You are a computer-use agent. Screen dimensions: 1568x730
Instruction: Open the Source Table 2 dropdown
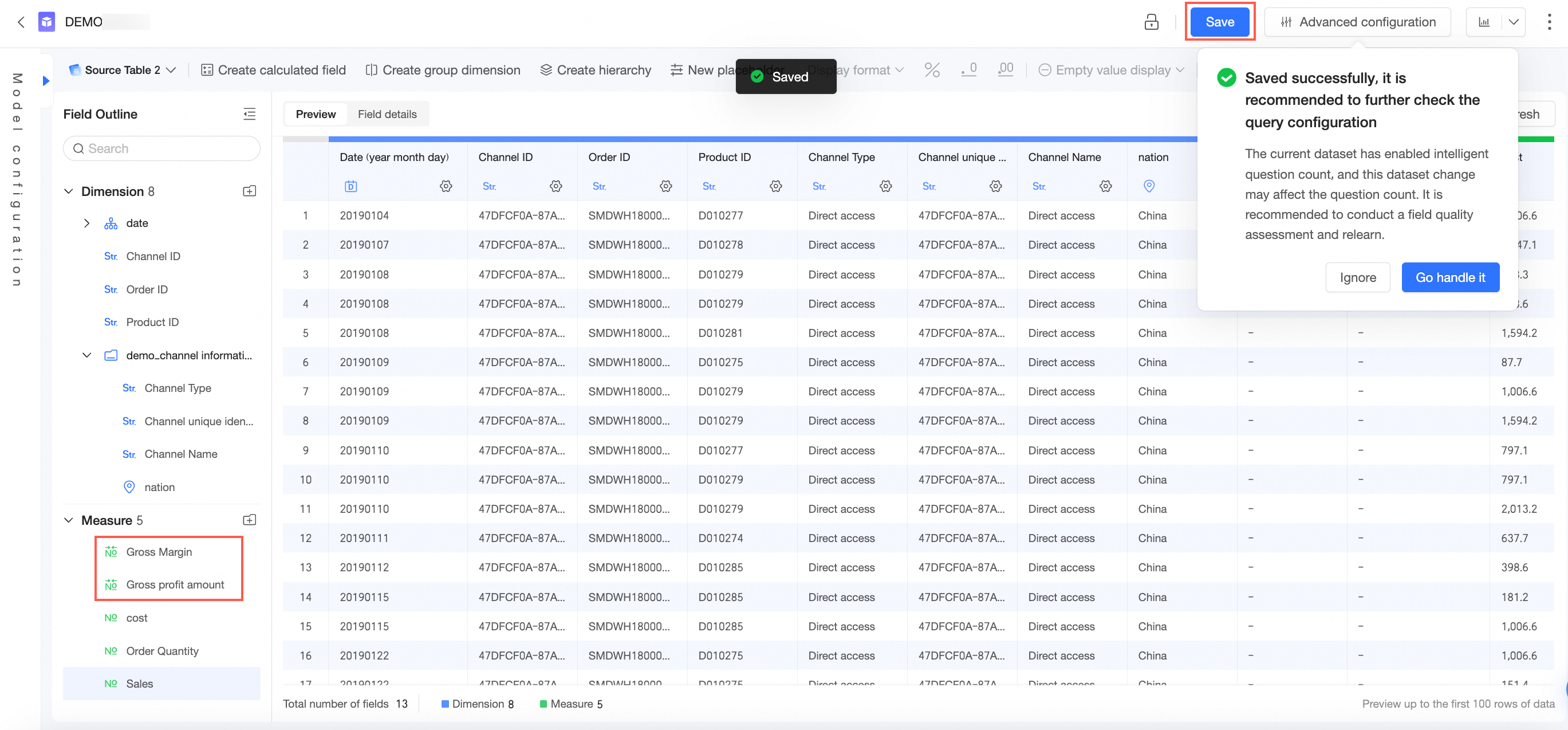tap(123, 70)
